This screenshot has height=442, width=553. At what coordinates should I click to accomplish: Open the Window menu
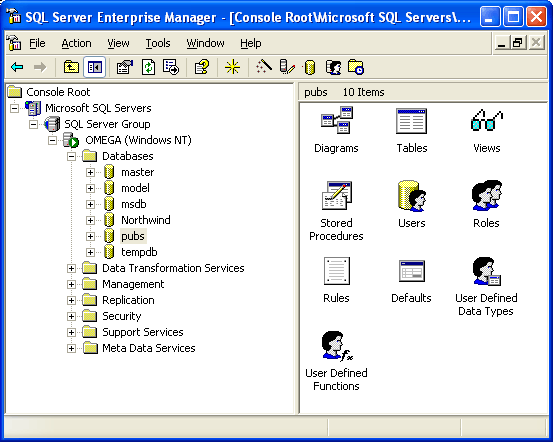point(205,43)
